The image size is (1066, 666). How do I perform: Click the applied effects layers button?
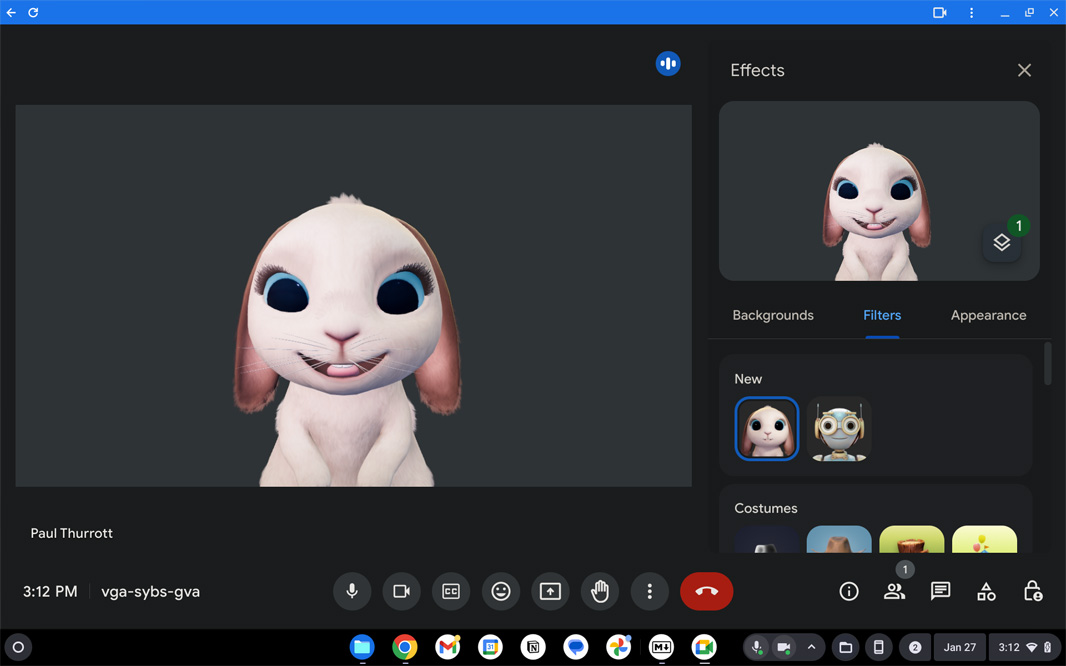(x=1001, y=243)
